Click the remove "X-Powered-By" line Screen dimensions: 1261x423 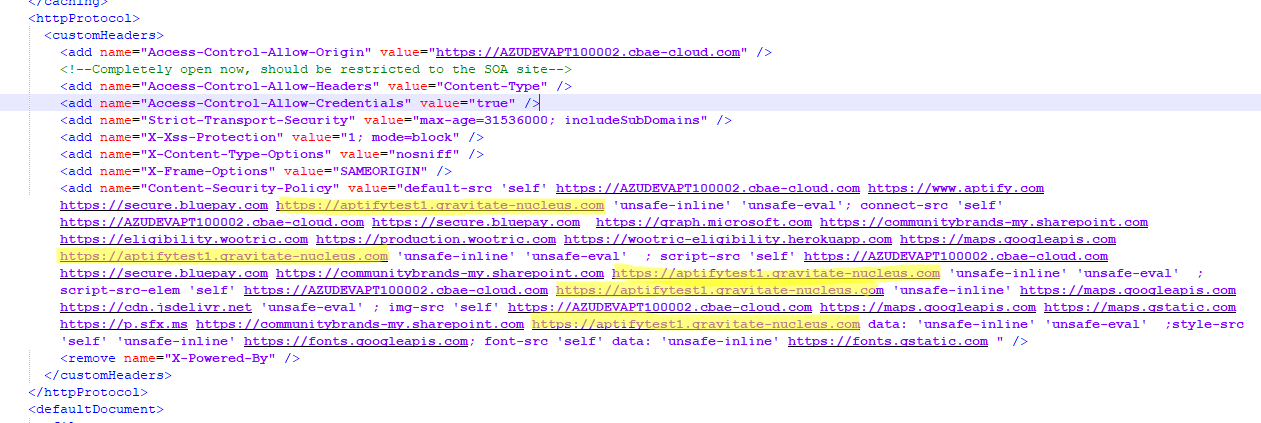180,357
